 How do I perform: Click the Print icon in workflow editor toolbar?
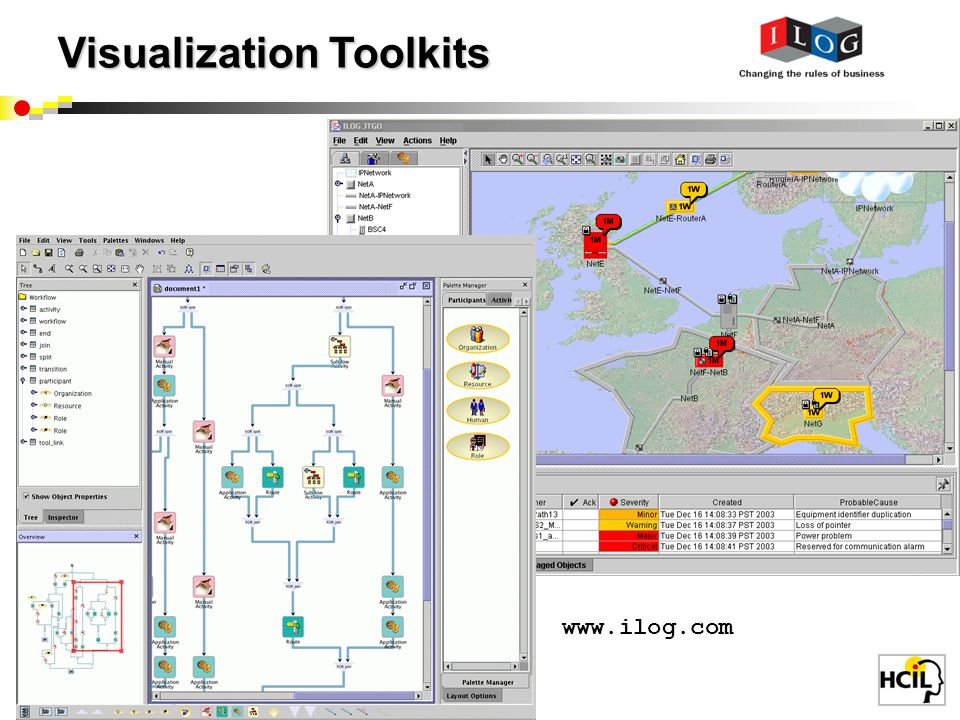tap(79, 252)
